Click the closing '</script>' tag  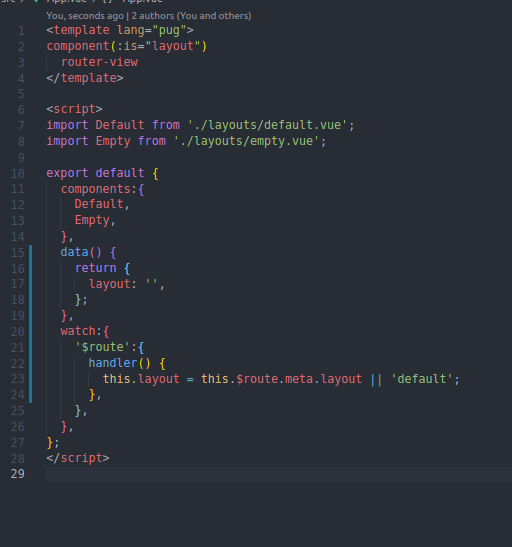78,458
